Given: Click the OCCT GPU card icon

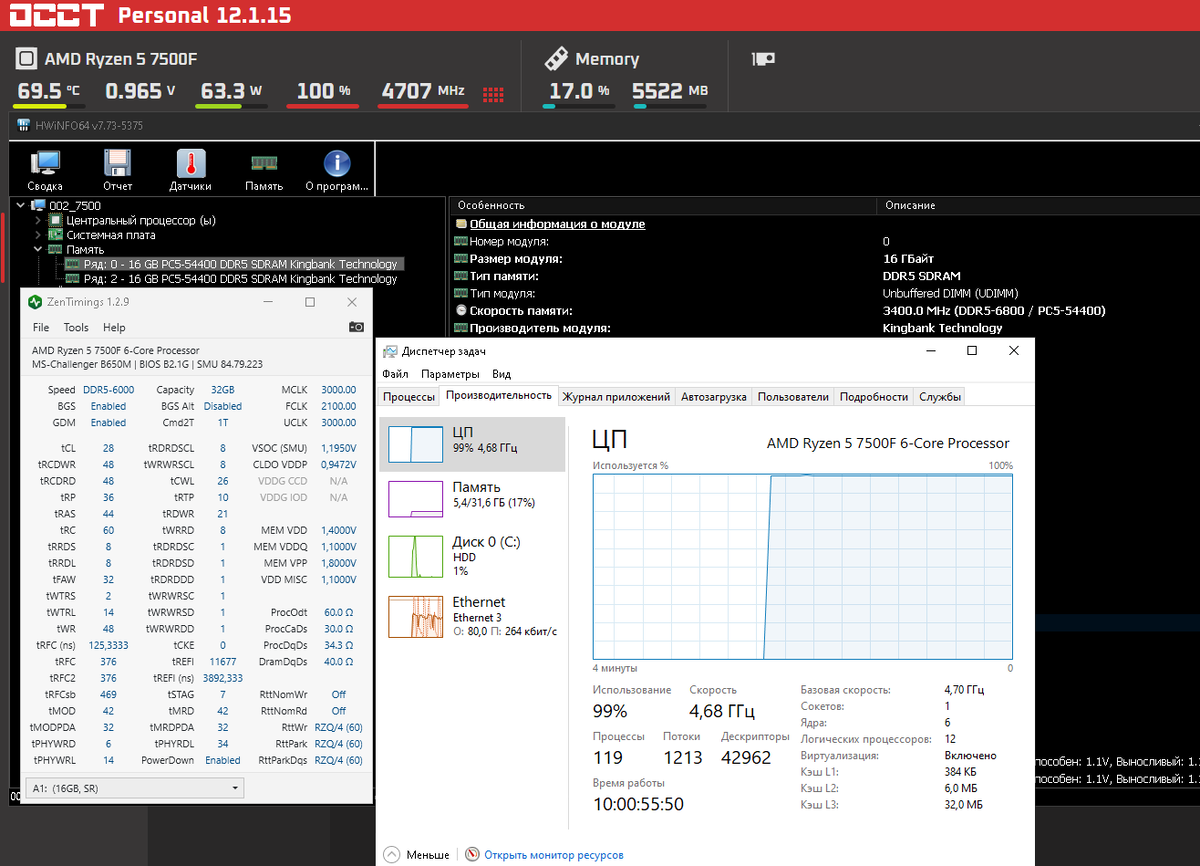Looking at the screenshot, I should pyautogui.click(x=763, y=59).
